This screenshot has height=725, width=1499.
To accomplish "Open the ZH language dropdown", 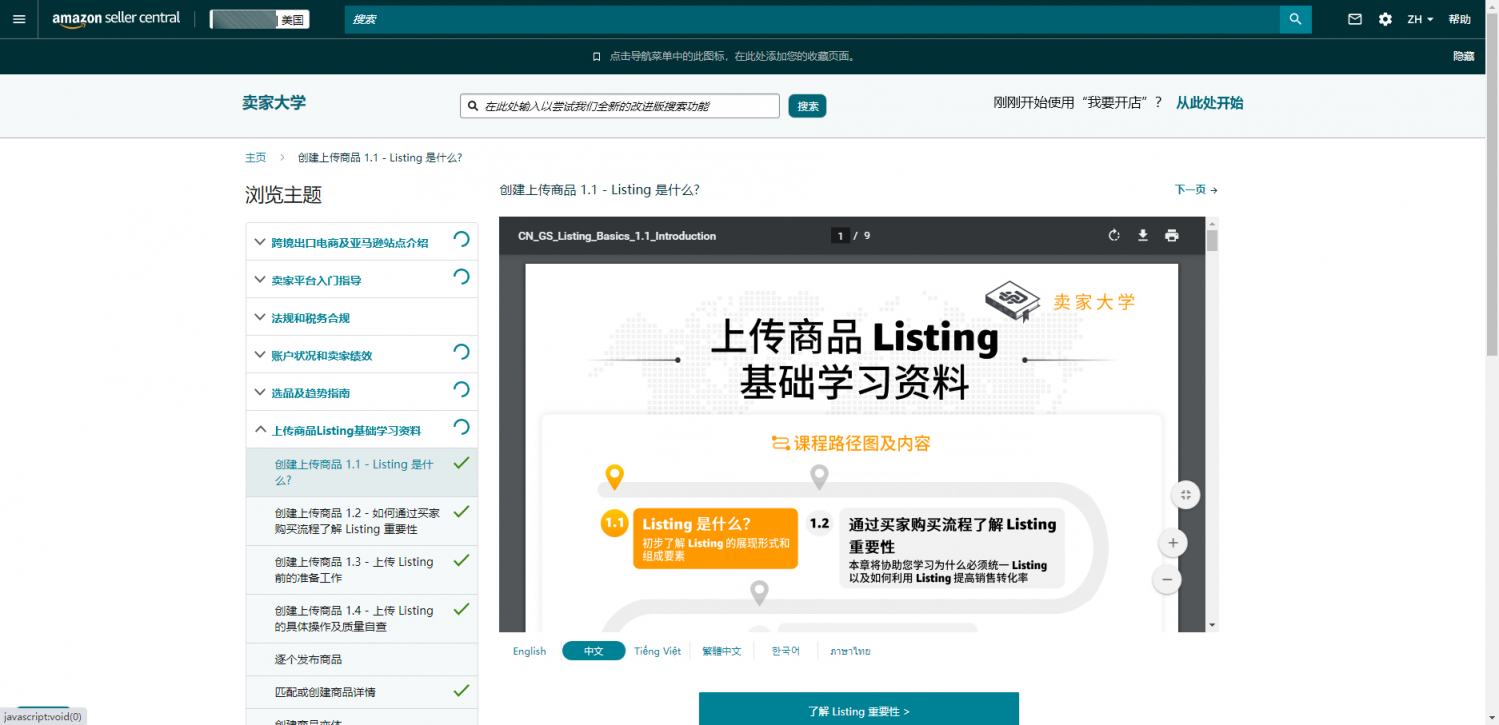I will (1420, 19).
